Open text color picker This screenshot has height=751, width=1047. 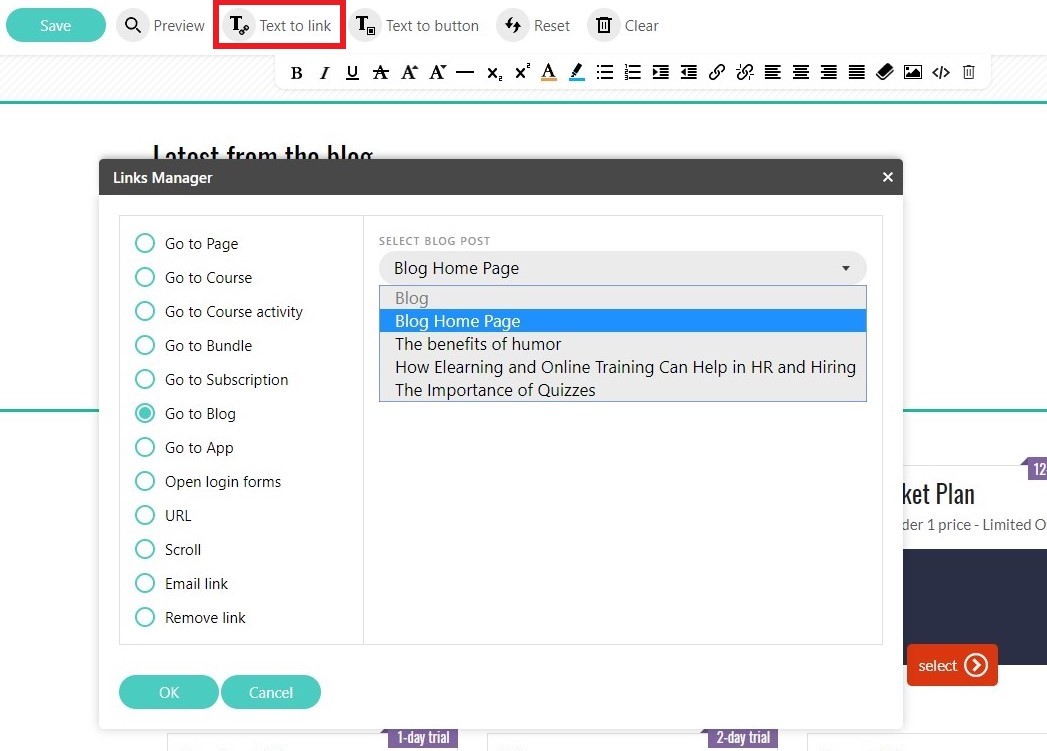click(549, 72)
